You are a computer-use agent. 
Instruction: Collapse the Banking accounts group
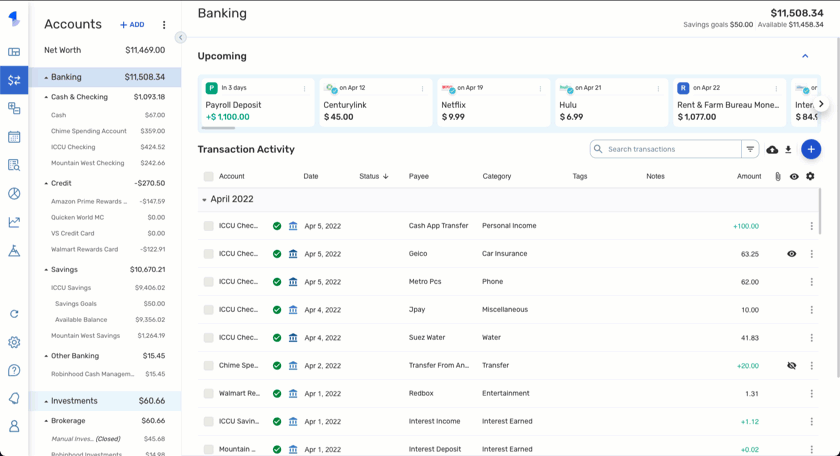click(46, 78)
